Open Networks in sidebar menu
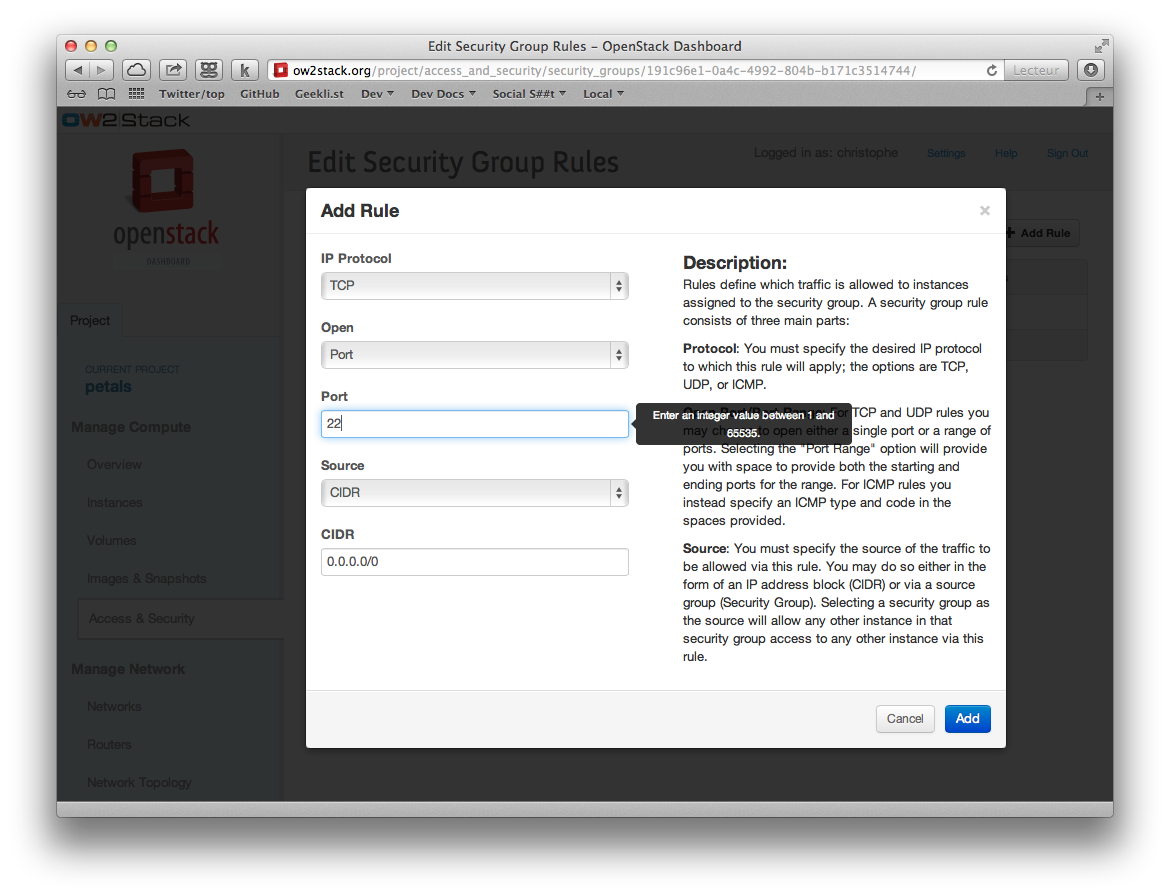The image size is (1170, 896). pos(114,707)
